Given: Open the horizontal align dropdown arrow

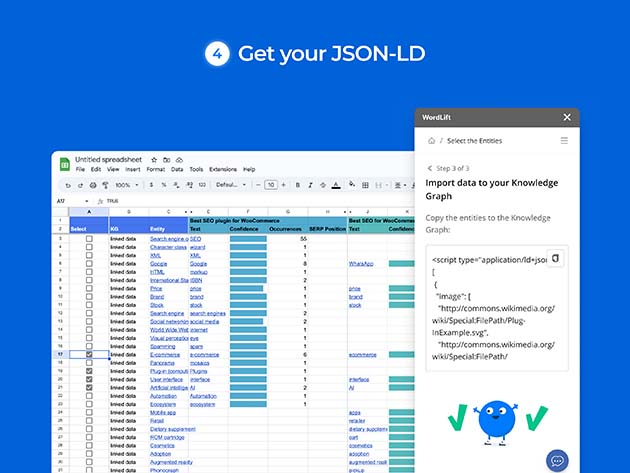Looking at the screenshot, I should 405,185.
